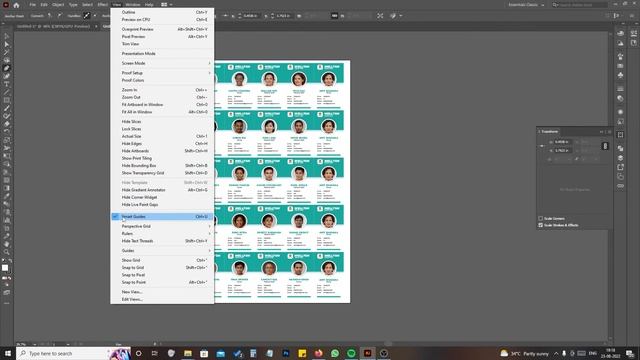This screenshot has height=360, width=640.
Task: Select the Zoom magnifier tool
Action: [7, 252]
